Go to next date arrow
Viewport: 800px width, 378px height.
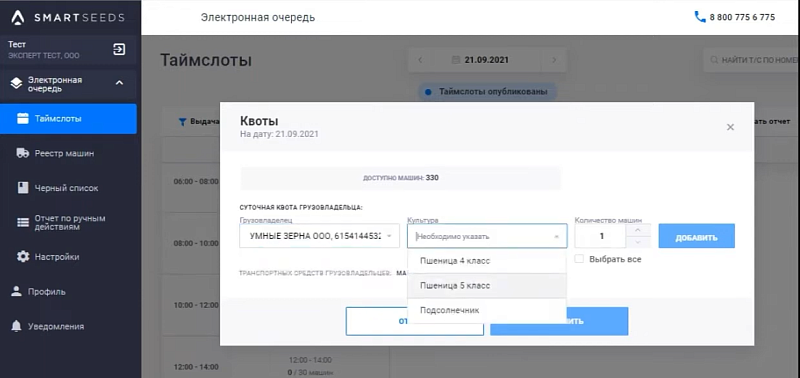click(x=554, y=60)
